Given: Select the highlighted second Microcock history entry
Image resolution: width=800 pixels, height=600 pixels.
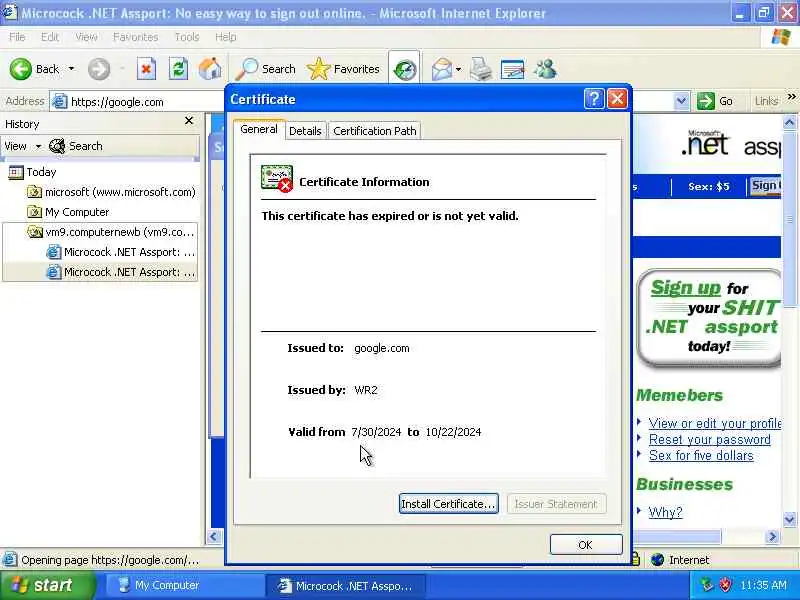Looking at the screenshot, I should [x=120, y=272].
